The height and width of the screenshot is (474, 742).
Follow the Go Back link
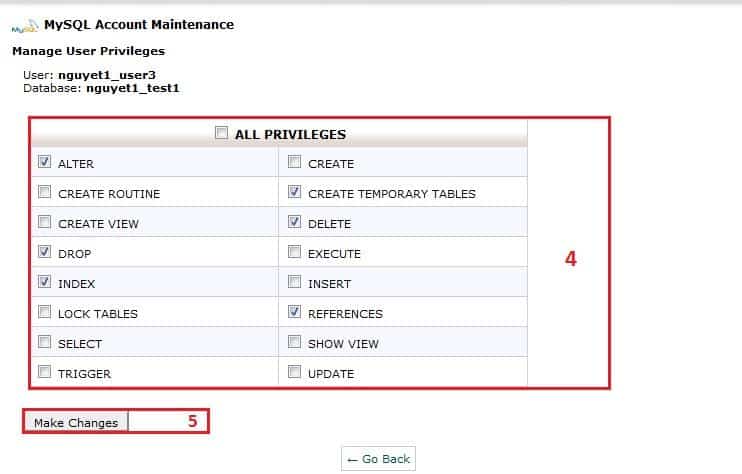(378, 458)
